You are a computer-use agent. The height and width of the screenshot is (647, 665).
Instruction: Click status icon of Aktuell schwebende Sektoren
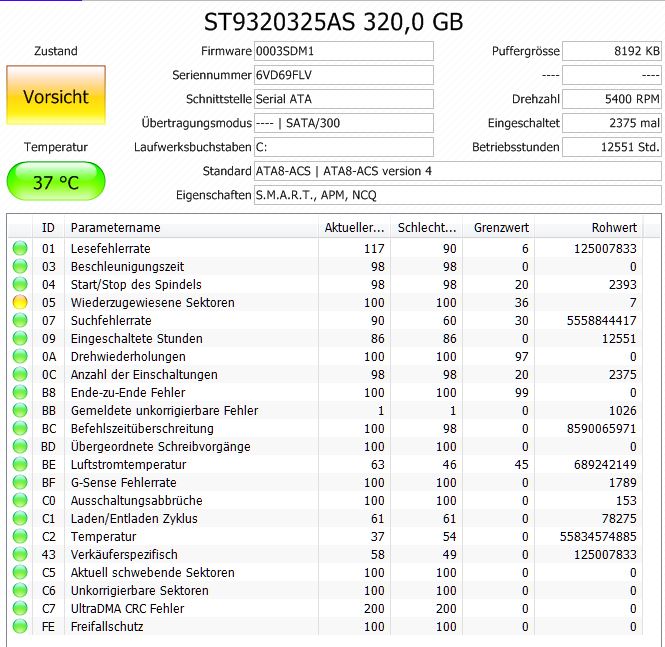(x=20, y=573)
